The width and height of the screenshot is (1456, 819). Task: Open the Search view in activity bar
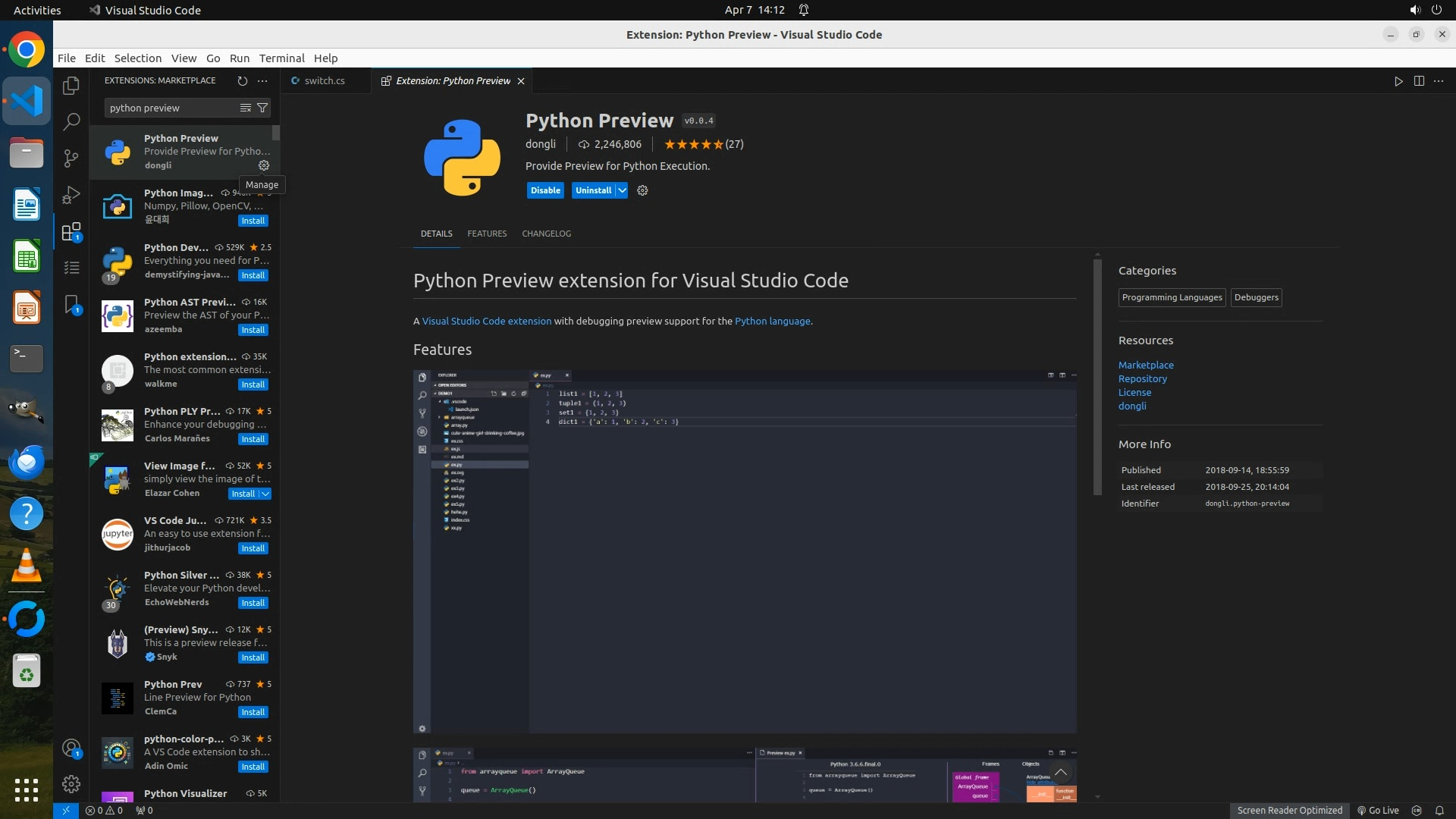pyautogui.click(x=71, y=121)
